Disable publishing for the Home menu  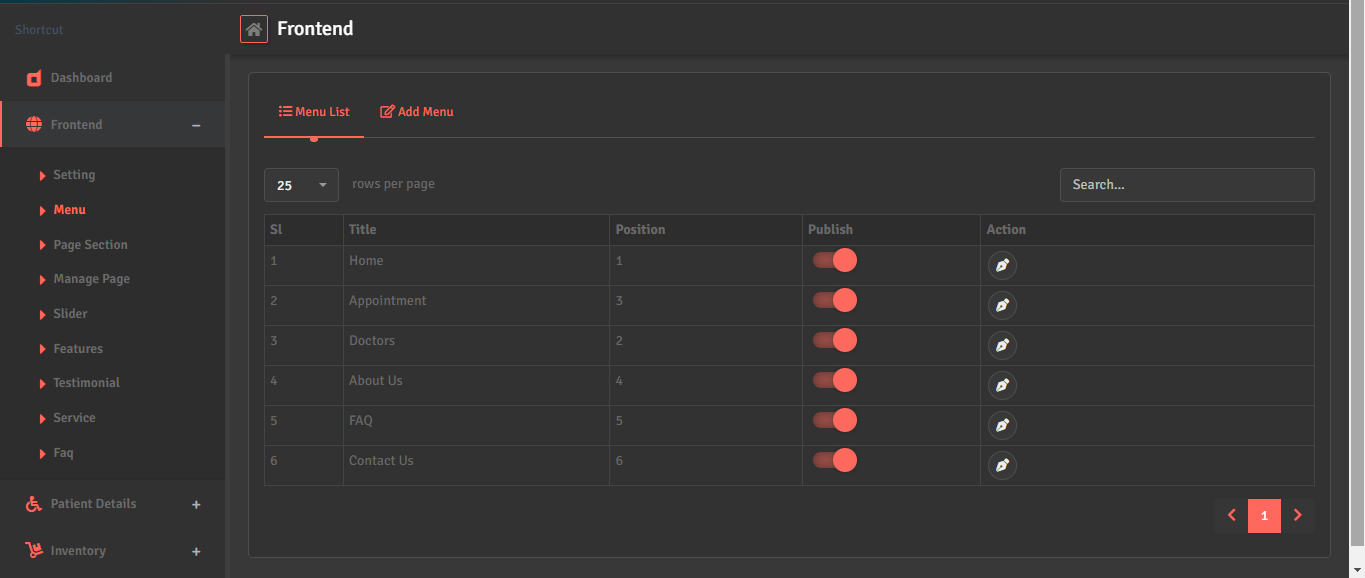coord(833,260)
